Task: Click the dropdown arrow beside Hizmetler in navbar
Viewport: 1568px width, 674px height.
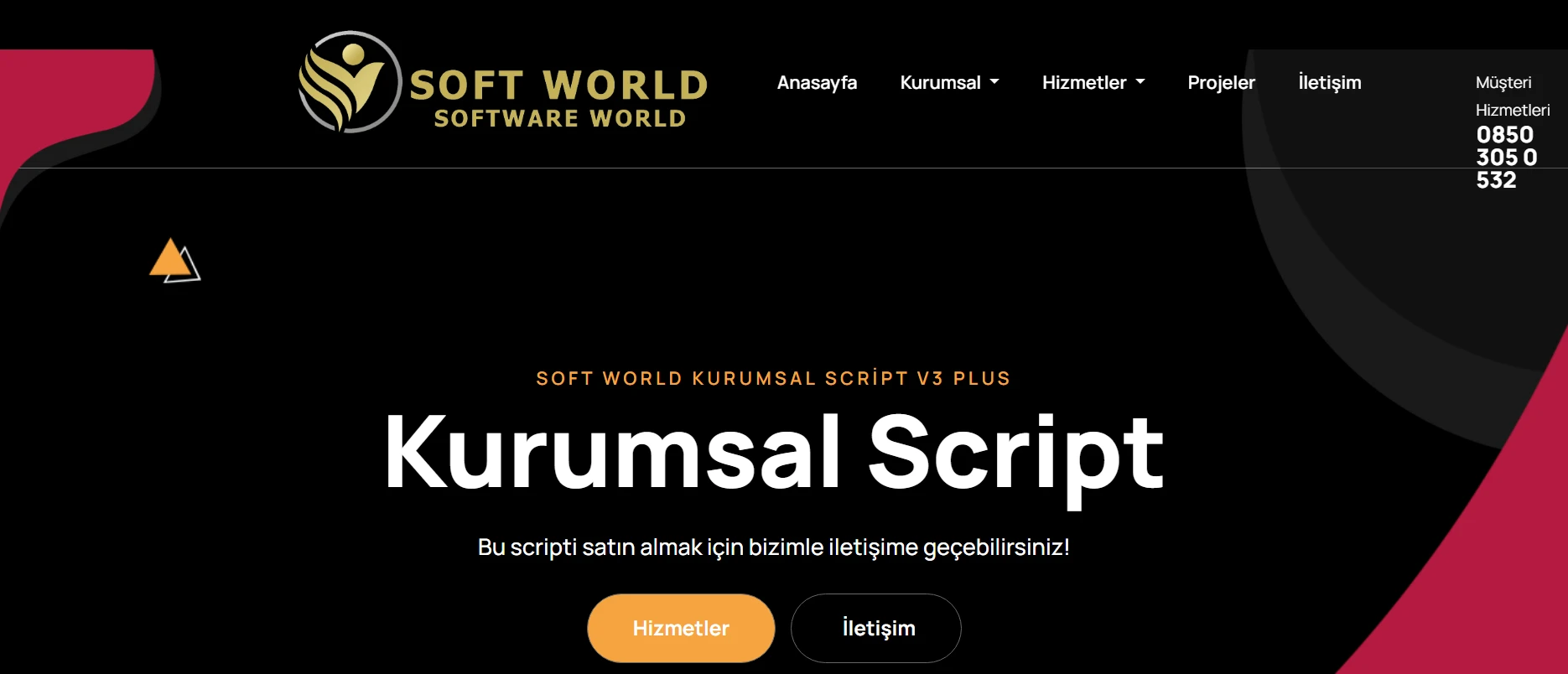Action: [x=1140, y=82]
